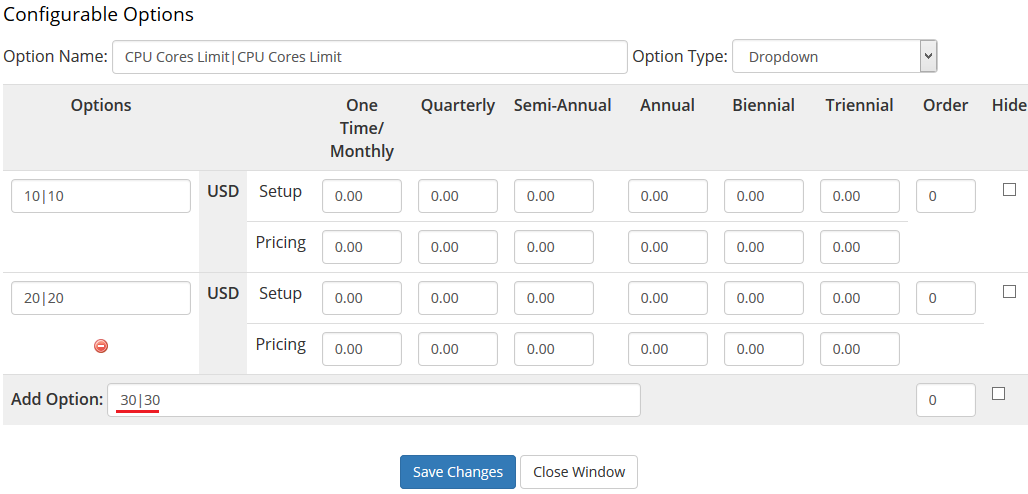1028x494 pixels.
Task: Click 10|10 Pricing Triennial field
Action: click(x=860, y=247)
